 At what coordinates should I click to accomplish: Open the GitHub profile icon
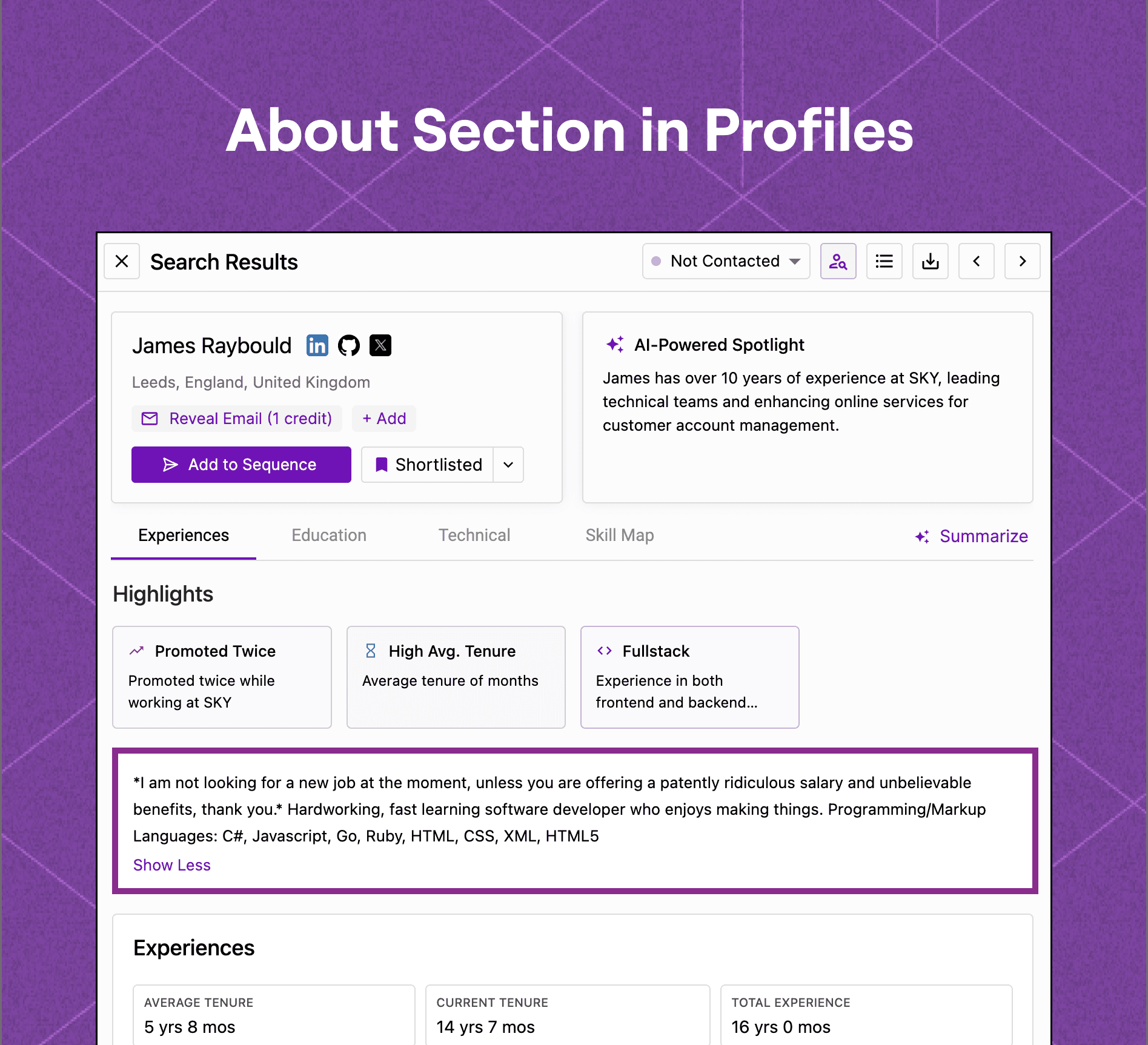click(x=349, y=345)
